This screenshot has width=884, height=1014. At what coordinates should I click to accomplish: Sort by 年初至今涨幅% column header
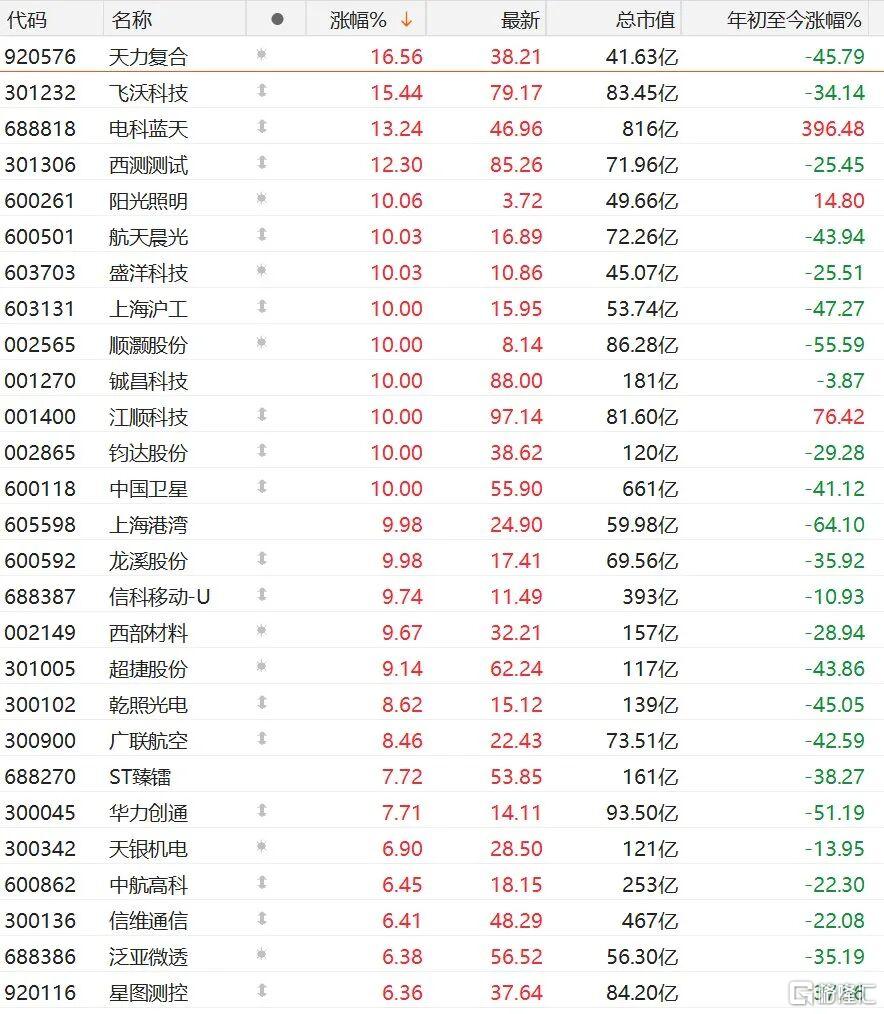click(794, 20)
